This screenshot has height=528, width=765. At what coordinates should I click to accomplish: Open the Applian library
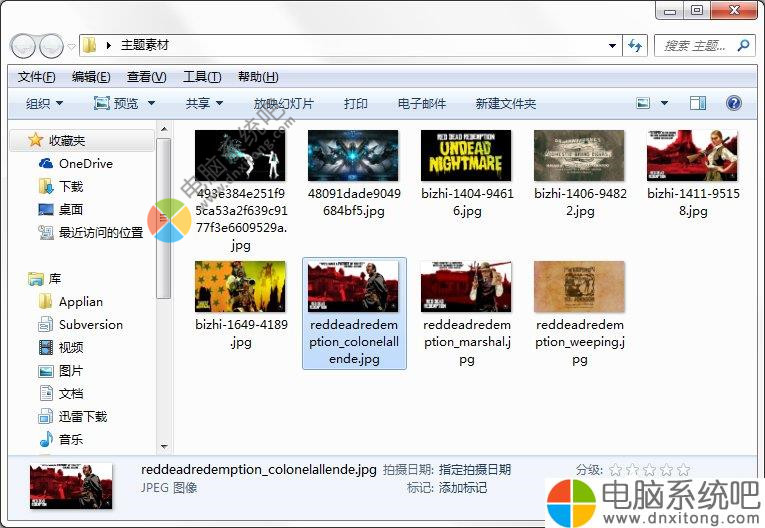(x=70, y=302)
